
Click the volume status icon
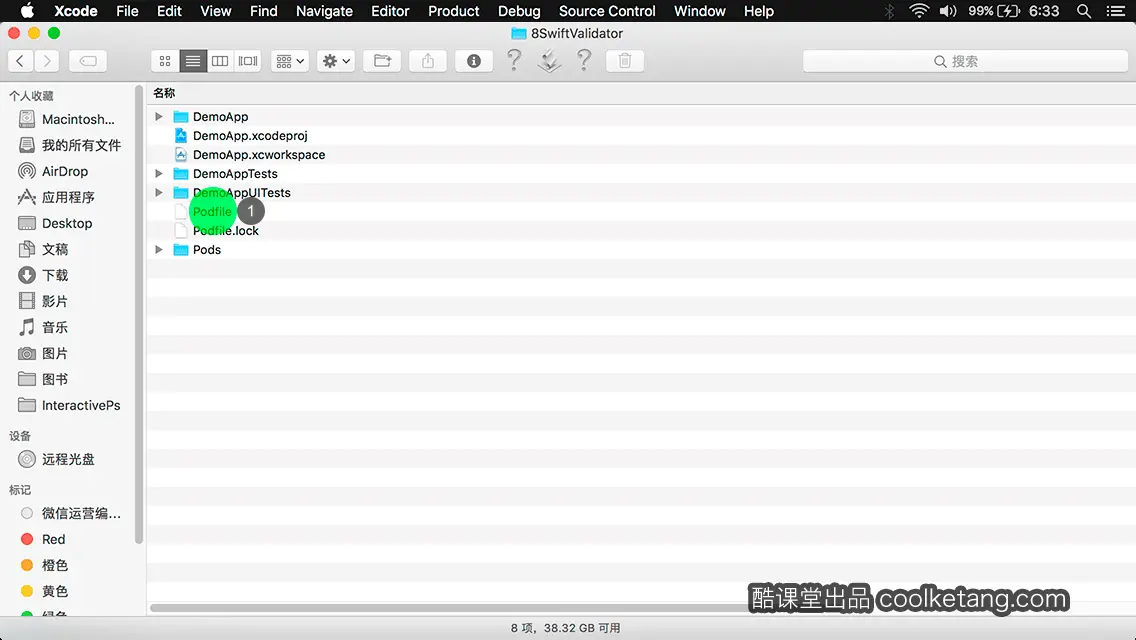click(948, 11)
